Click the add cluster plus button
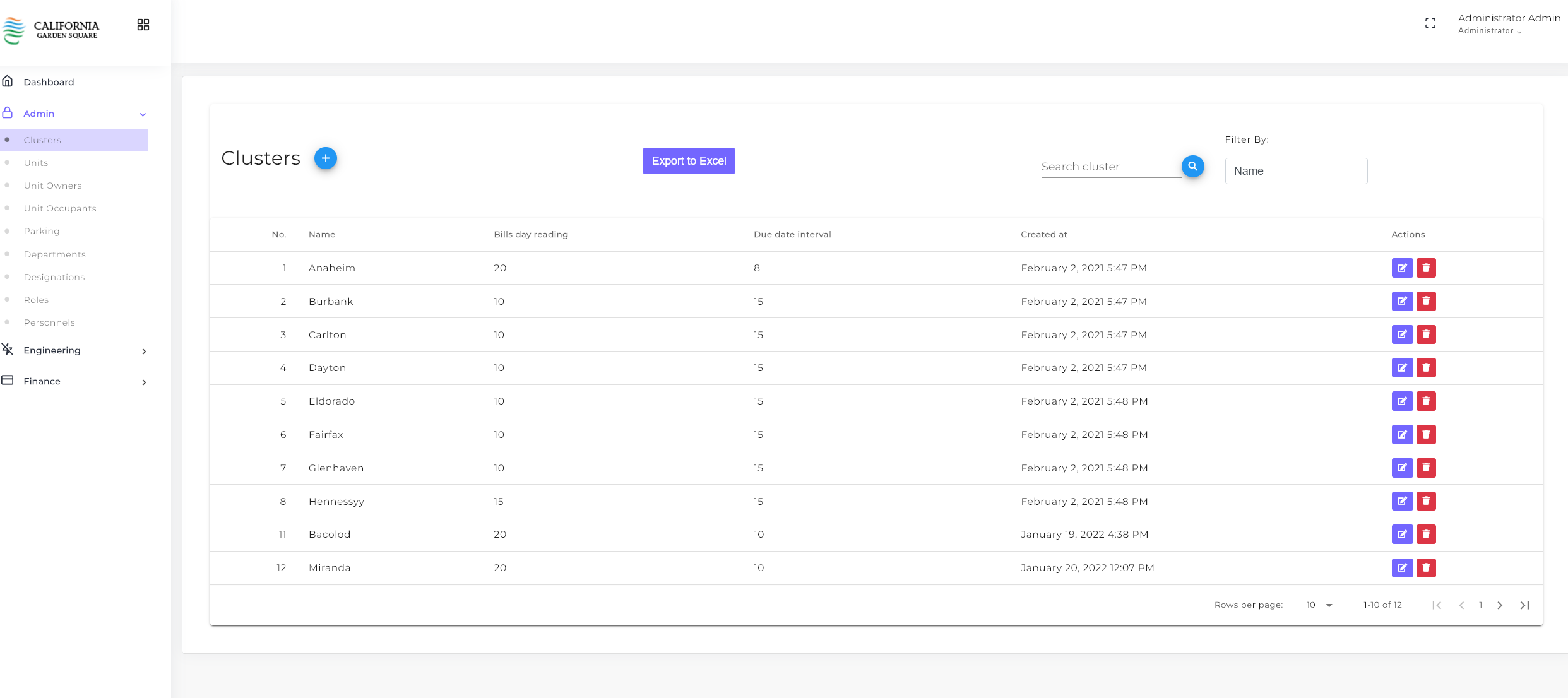 click(325, 158)
